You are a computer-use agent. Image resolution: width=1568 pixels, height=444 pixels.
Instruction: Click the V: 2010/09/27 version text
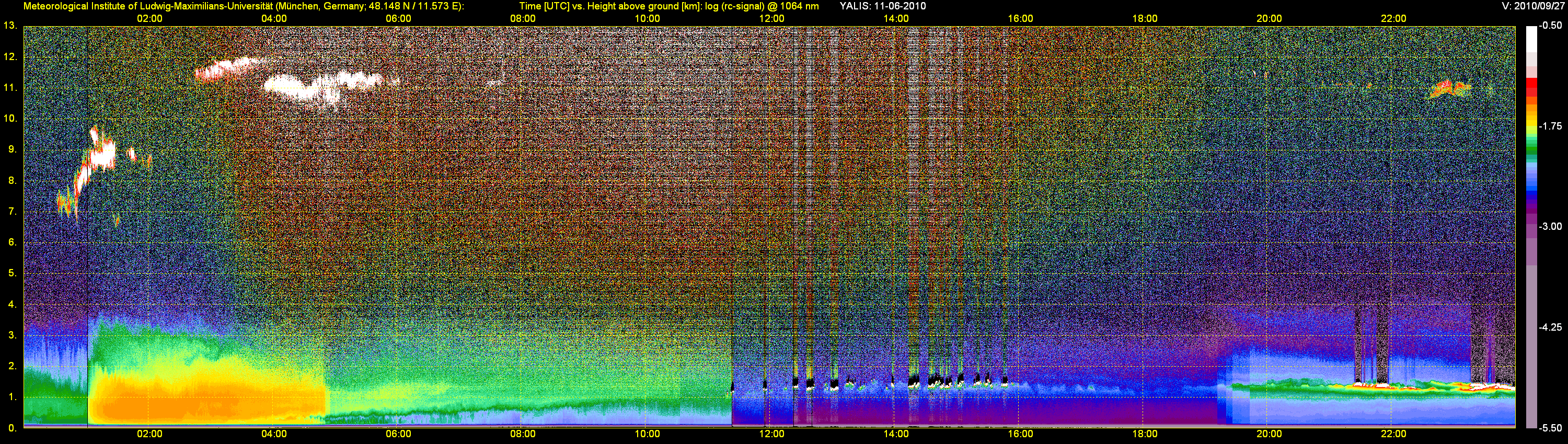tap(1531, 6)
